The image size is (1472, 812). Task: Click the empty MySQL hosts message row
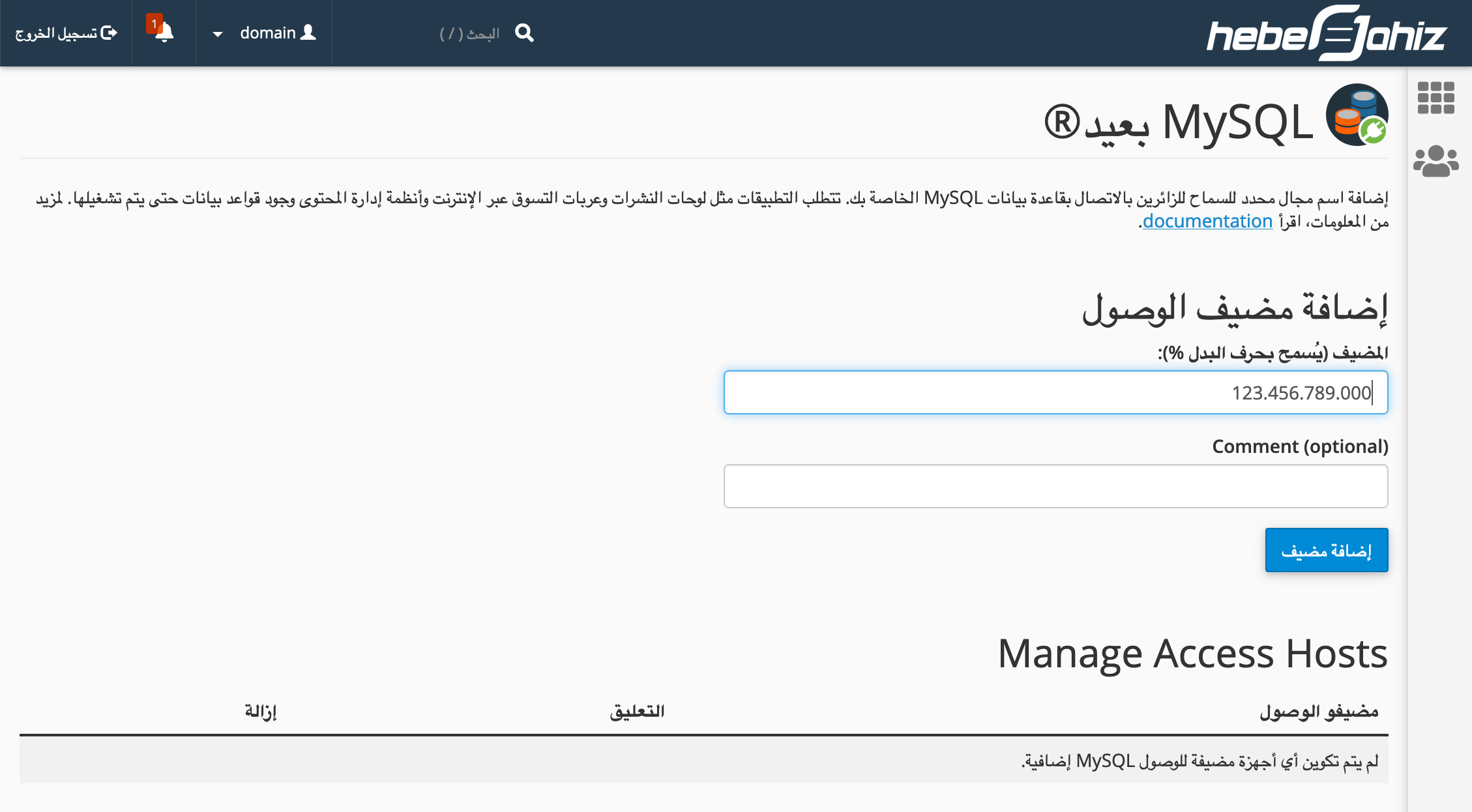[x=704, y=760]
